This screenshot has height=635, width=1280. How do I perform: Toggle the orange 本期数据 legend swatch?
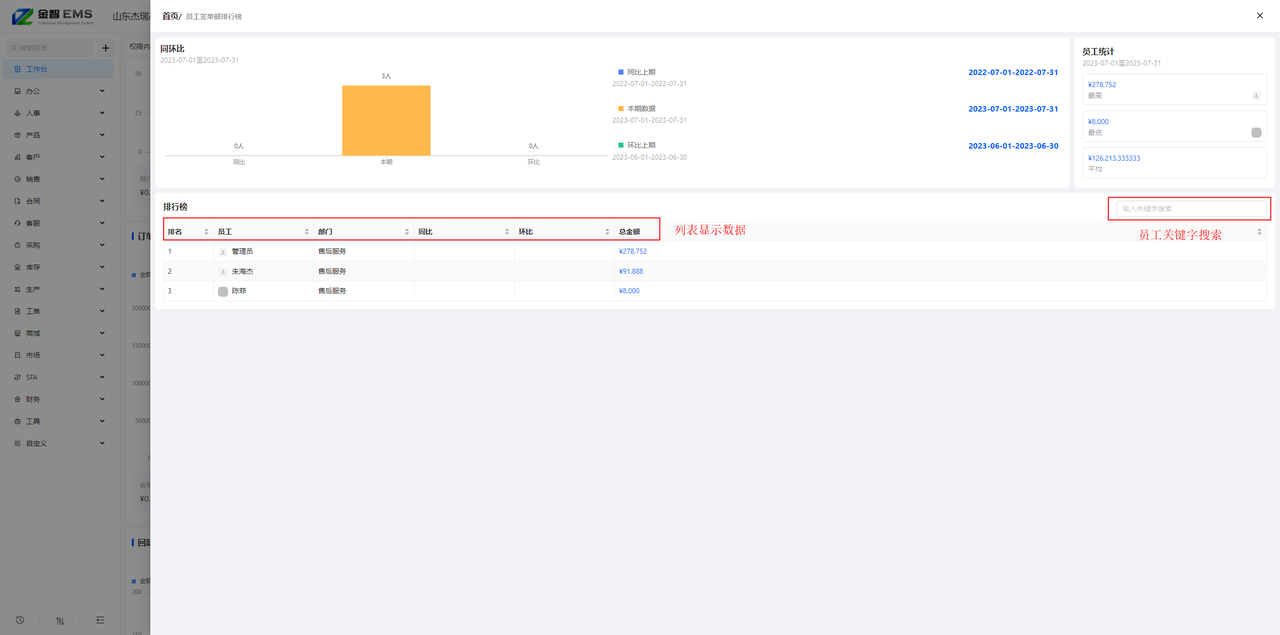(x=621, y=108)
